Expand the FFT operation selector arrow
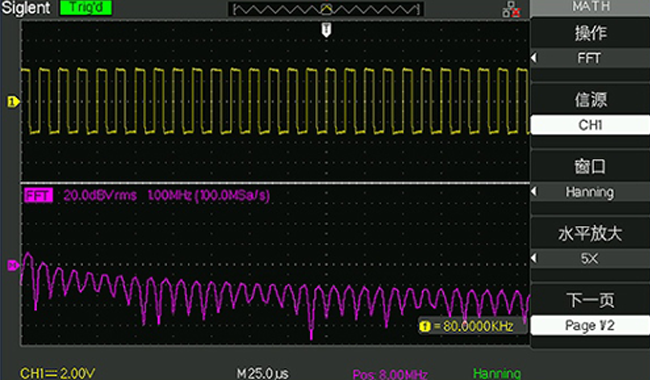 [534, 58]
